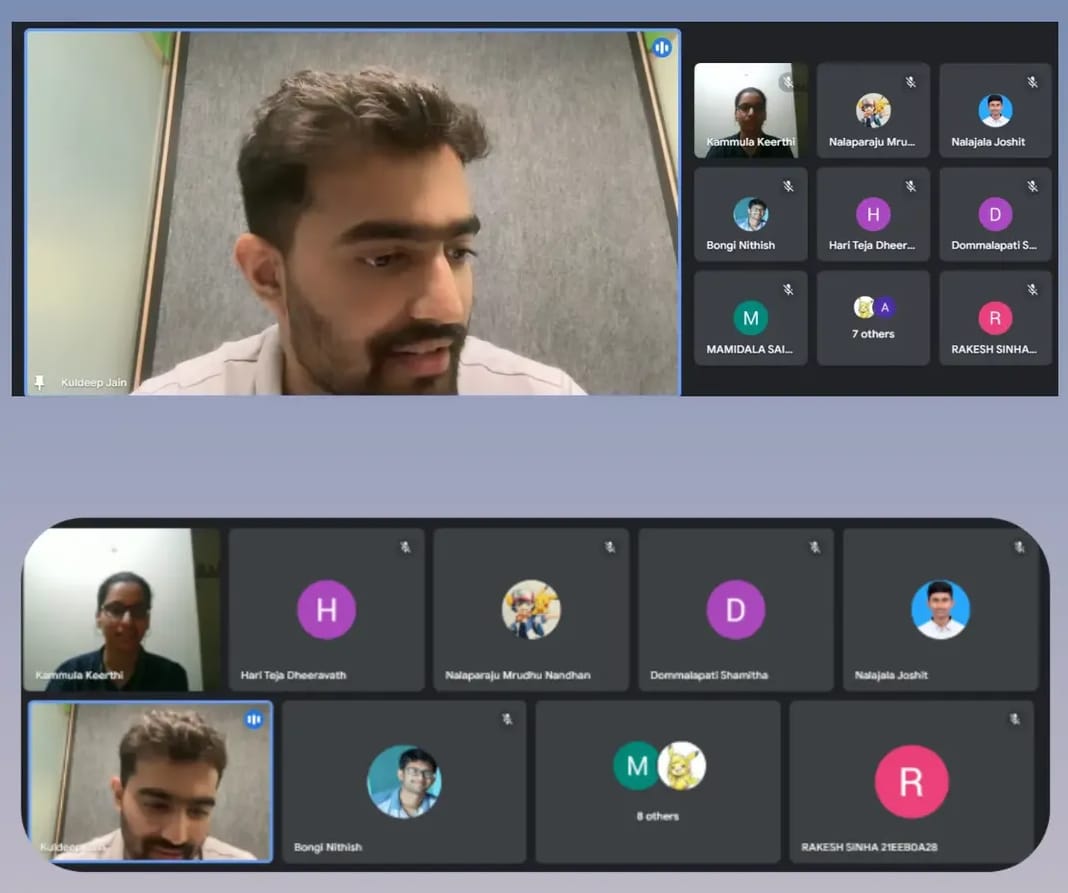The height and width of the screenshot is (893, 1068).
Task: Click the cartoon avatar on Nalaparaju Mrudhu Nandhan's tile
Action: [530, 609]
